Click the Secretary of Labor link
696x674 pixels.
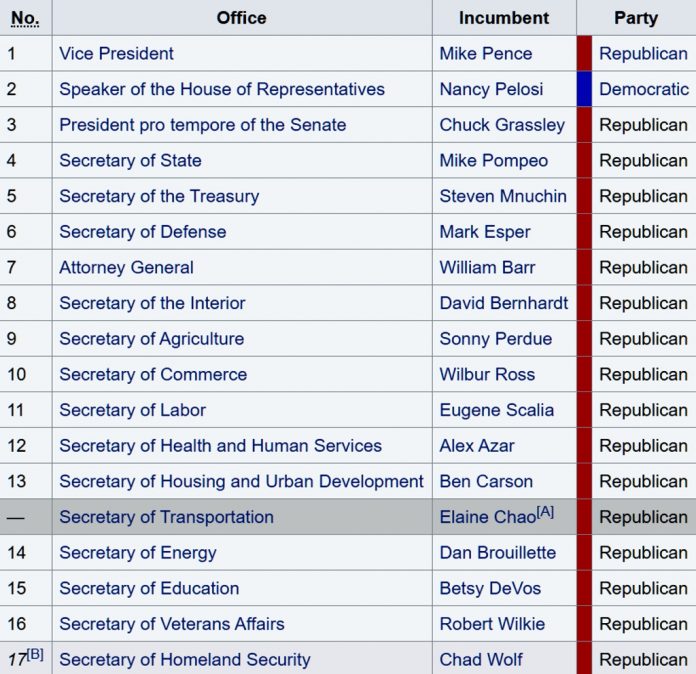(x=132, y=410)
